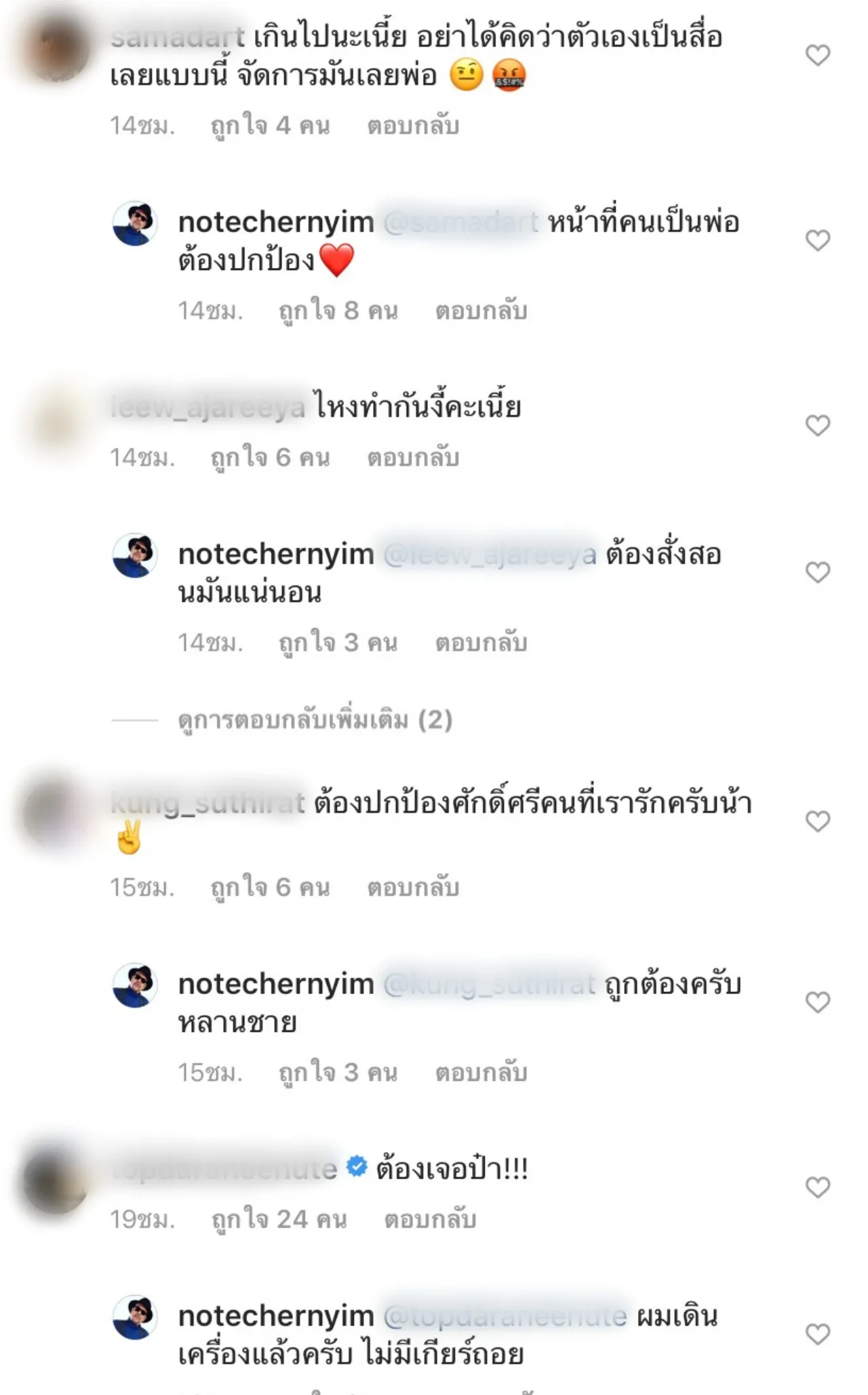
Task: Open notechernyim avatar on first reply
Action: pyautogui.click(x=135, y=223)
